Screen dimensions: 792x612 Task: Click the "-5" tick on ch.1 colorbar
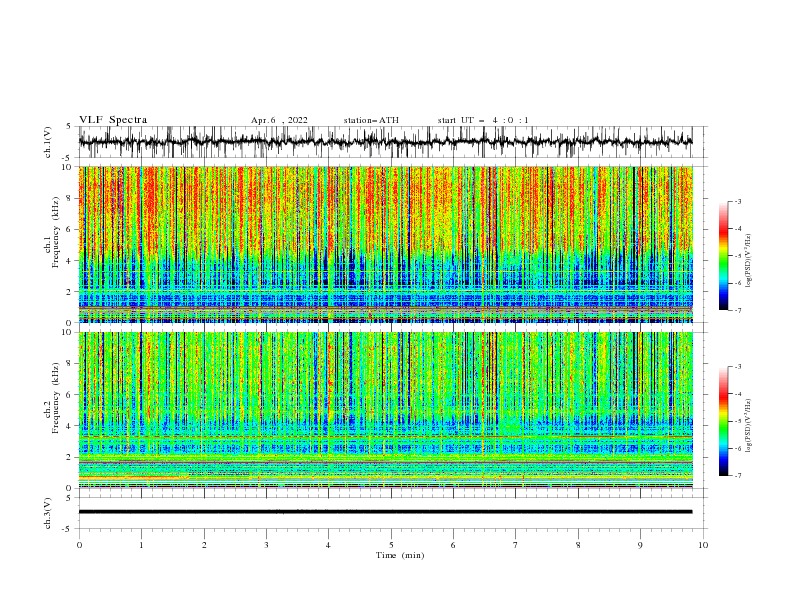click(738, 256)
